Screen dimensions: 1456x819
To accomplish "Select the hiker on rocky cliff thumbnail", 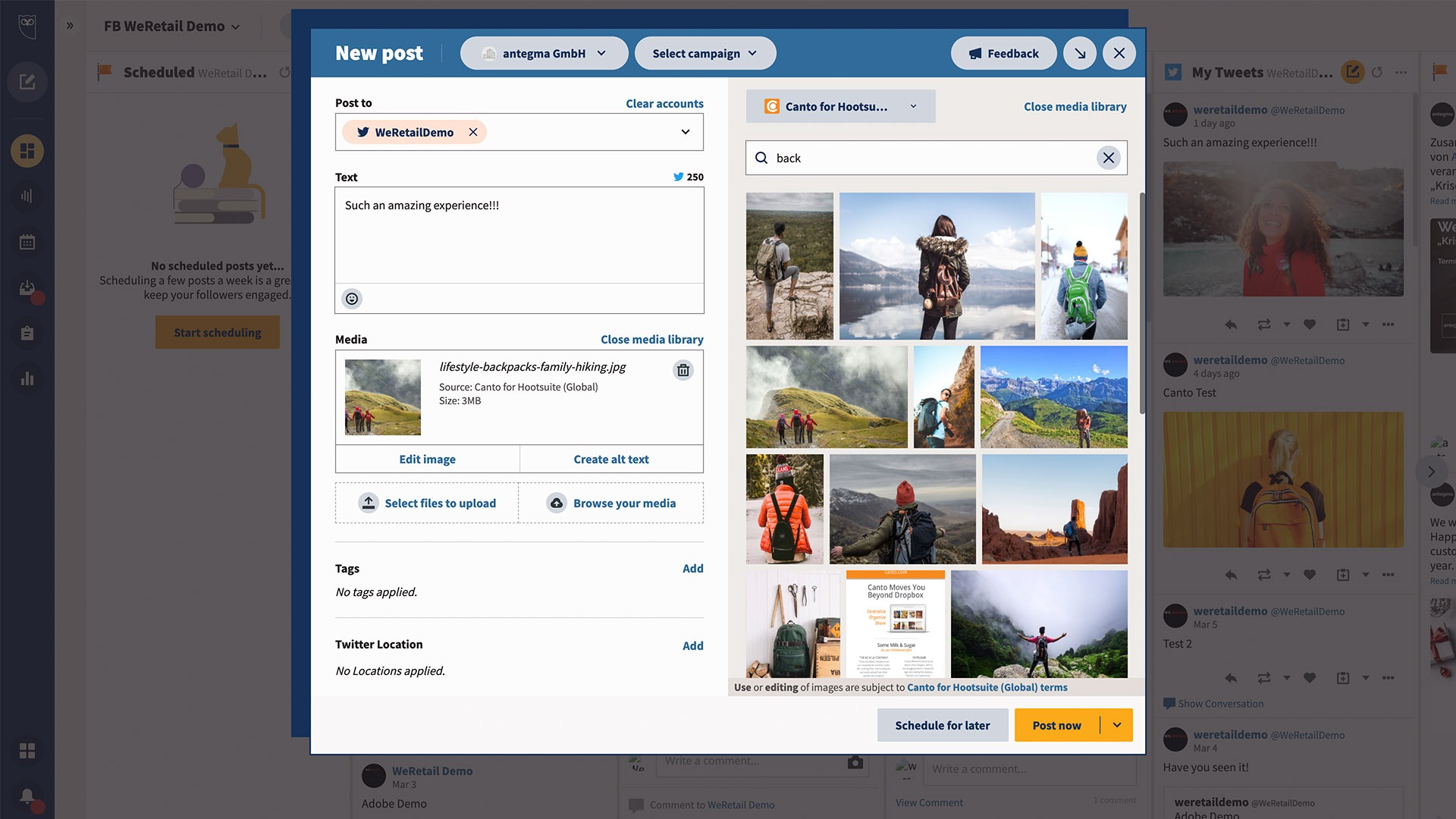I will 789,265.
